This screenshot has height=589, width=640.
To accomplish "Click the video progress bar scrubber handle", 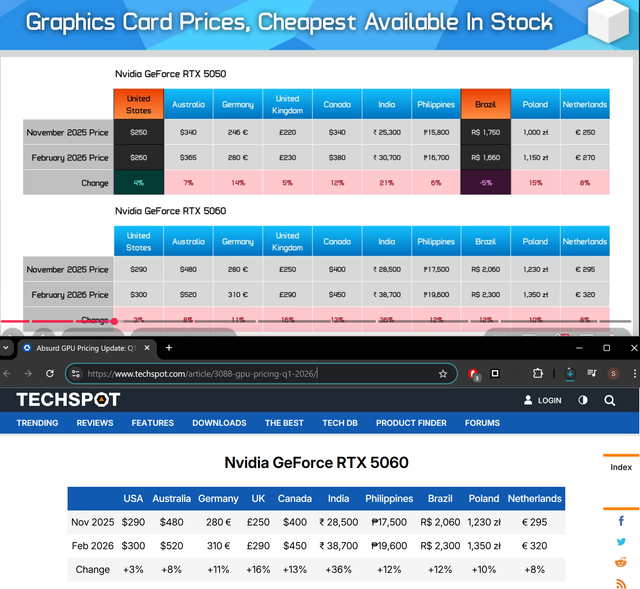I will 114,322.
